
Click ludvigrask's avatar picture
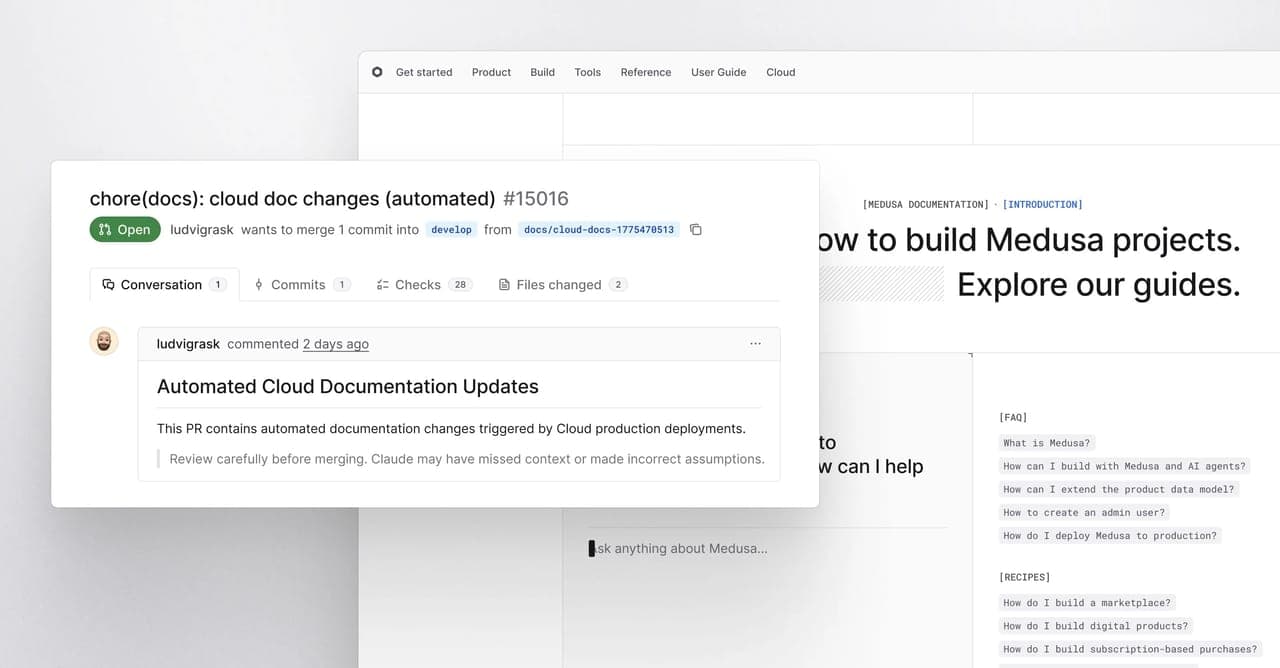point(104,342)
